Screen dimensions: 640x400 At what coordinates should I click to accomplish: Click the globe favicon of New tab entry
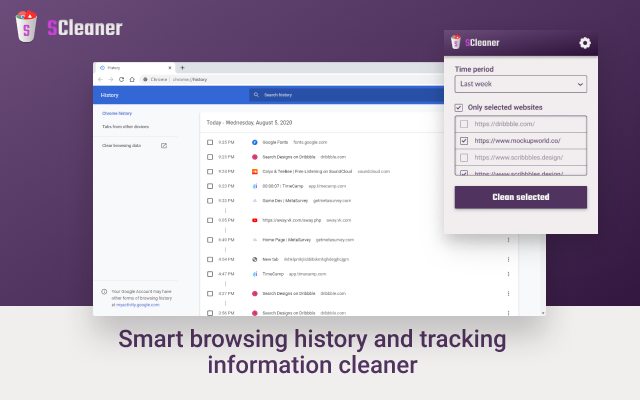click(255, 260)
